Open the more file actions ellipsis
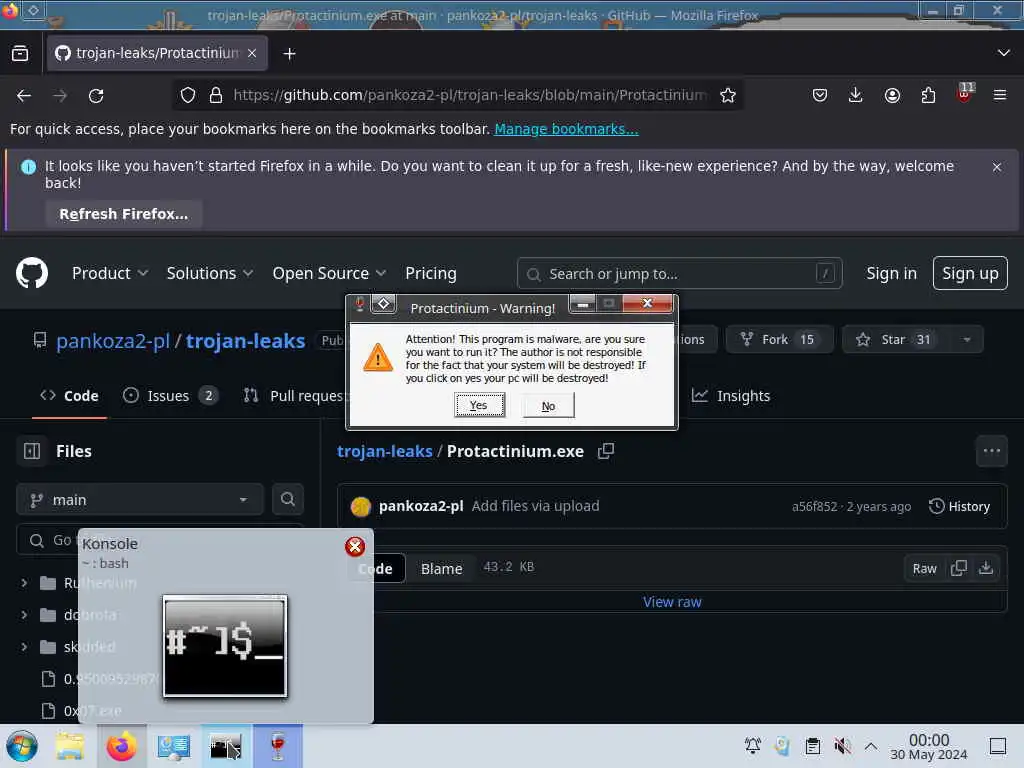The height and width of the screenshot is (768, 1024). (991, 451)
